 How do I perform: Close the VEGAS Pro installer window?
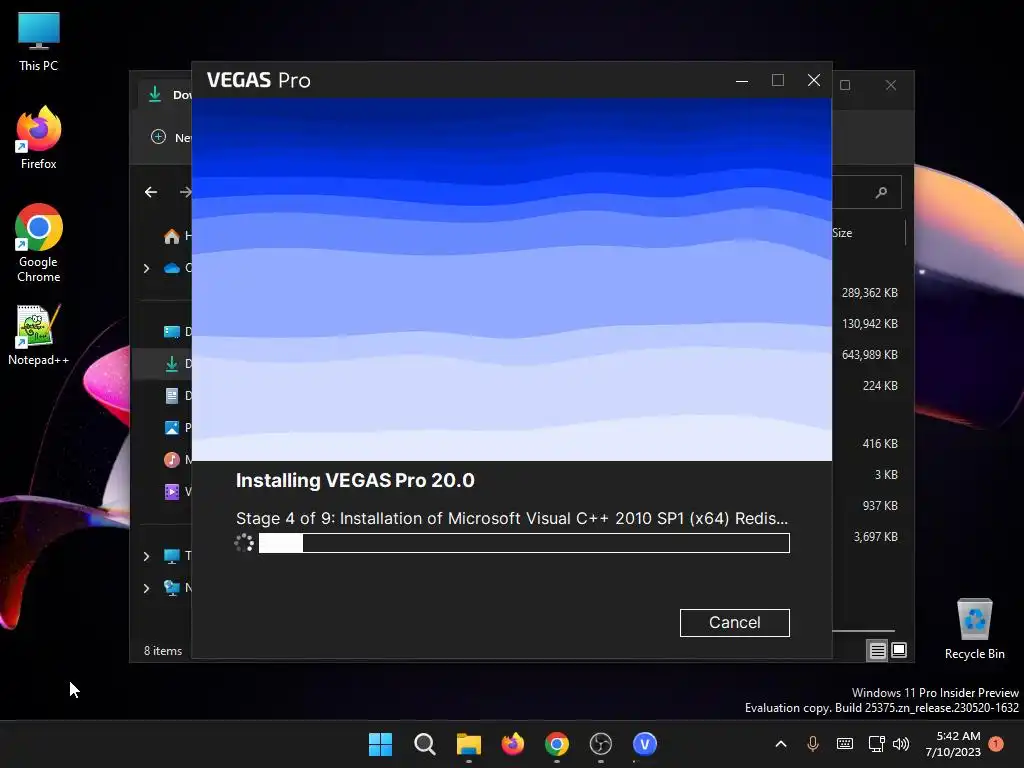click(814, 80)
